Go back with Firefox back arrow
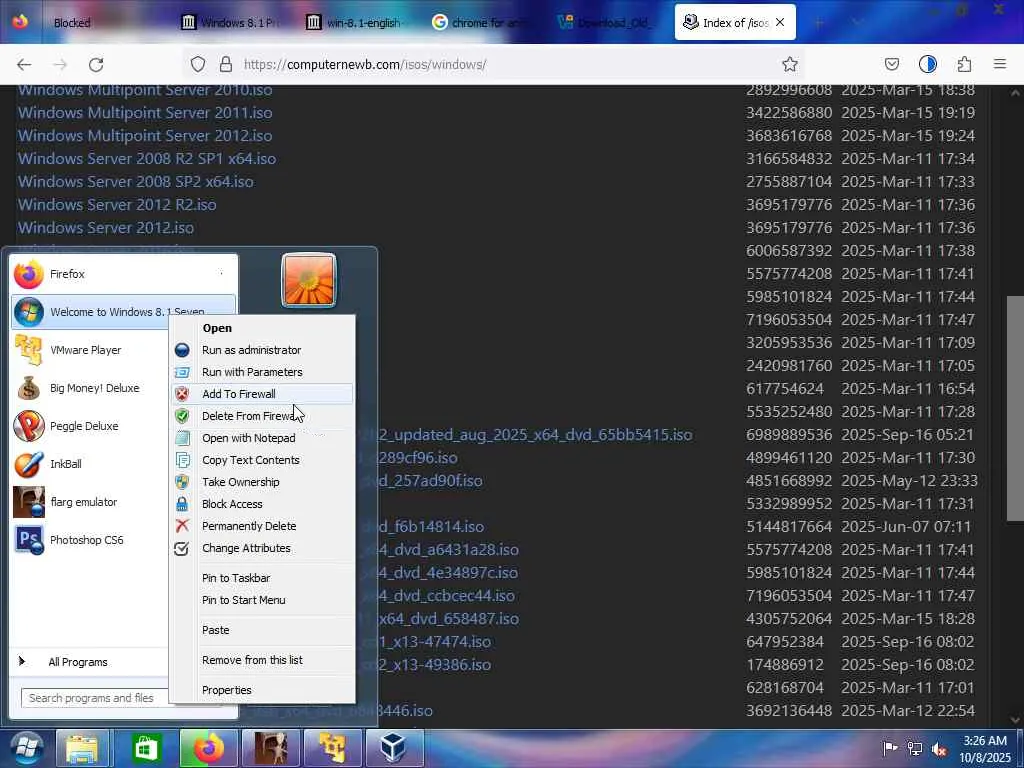Image resolution: width=1024 pixels, height=768 pixels. click(24, 64)
